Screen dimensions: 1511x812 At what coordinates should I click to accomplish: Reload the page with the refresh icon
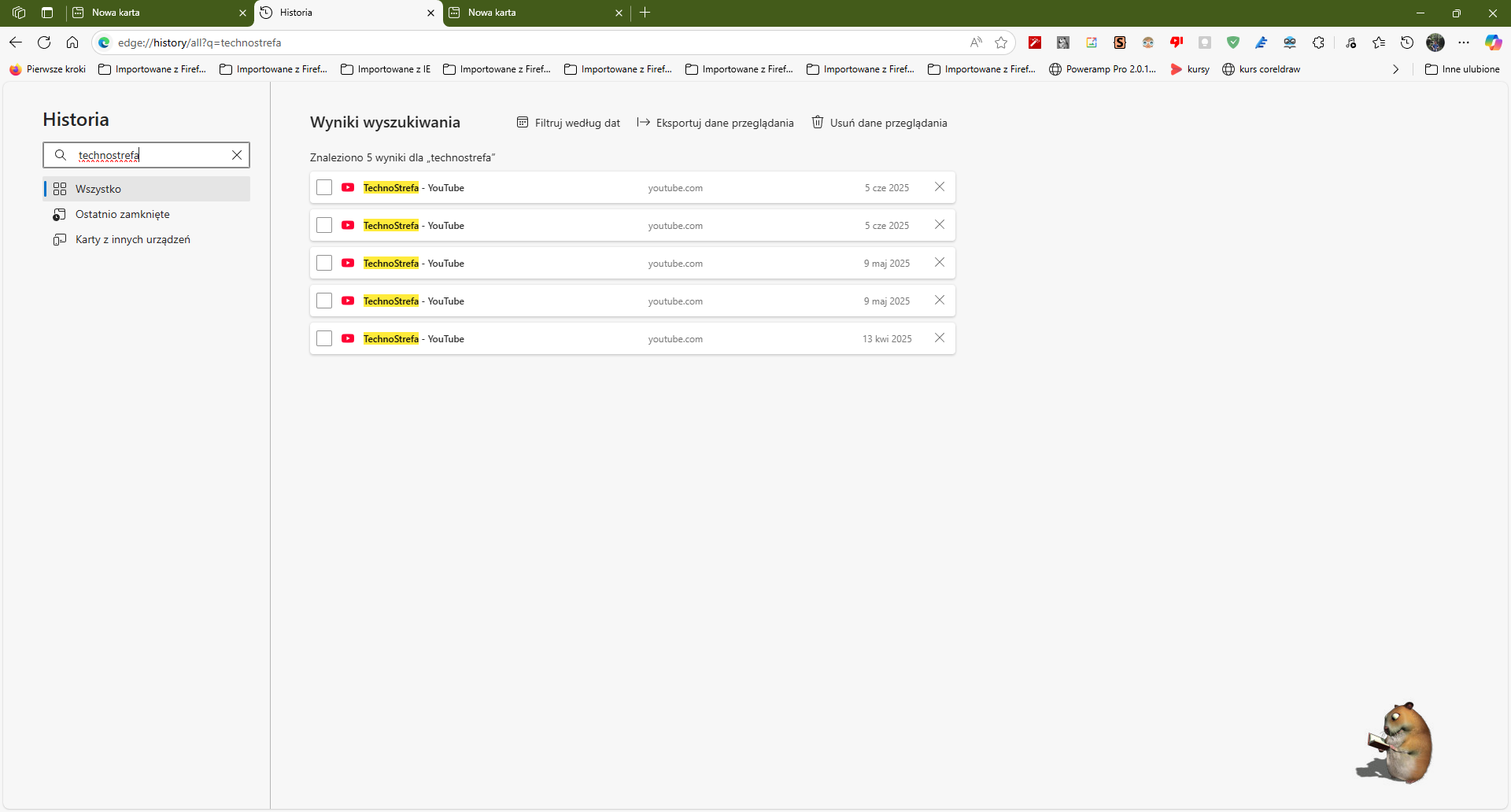[44, 42]
